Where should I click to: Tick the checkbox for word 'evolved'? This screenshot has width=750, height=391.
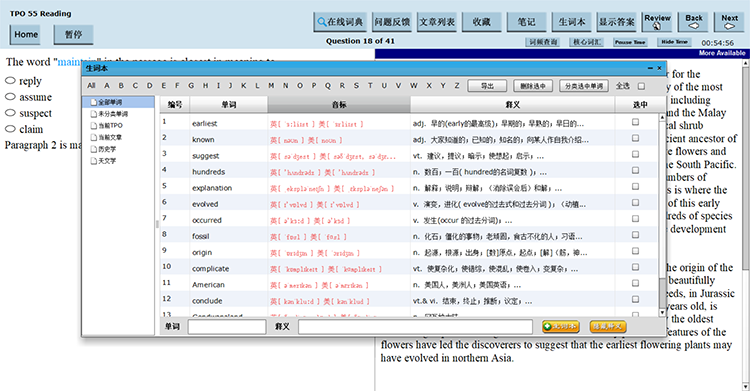635,202
